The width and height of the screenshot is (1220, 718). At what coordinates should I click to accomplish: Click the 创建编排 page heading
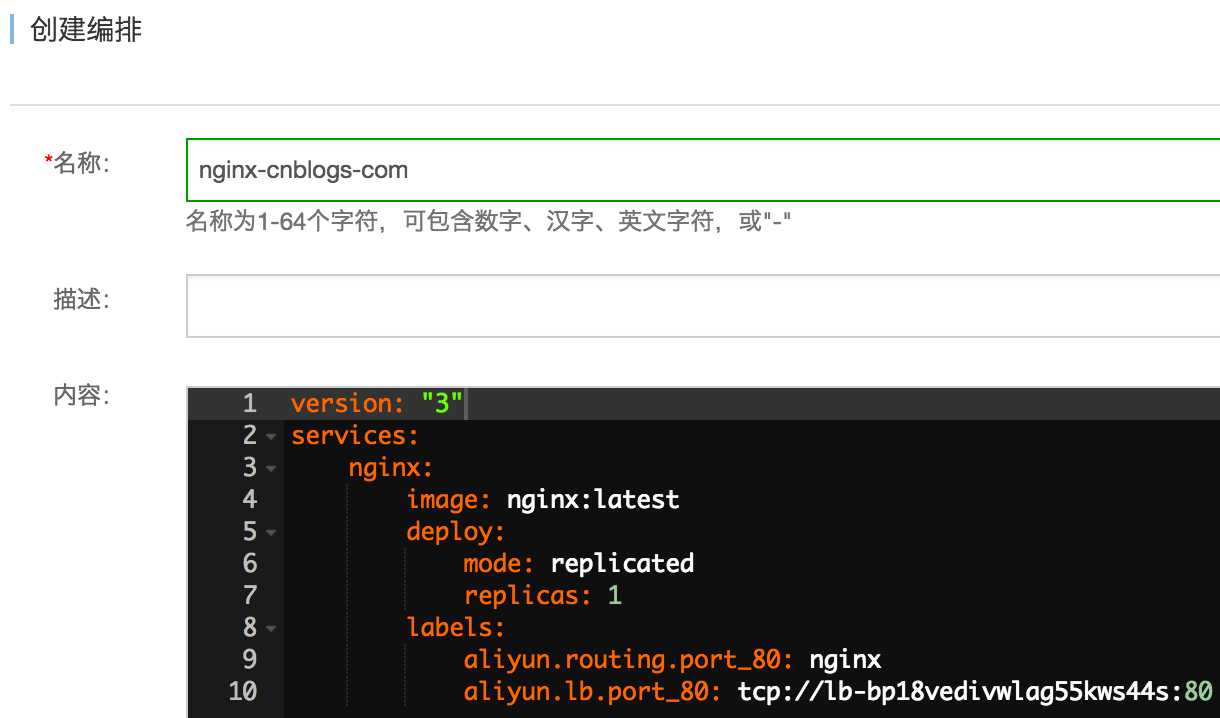pyautogui.click(x=86, y=30)
